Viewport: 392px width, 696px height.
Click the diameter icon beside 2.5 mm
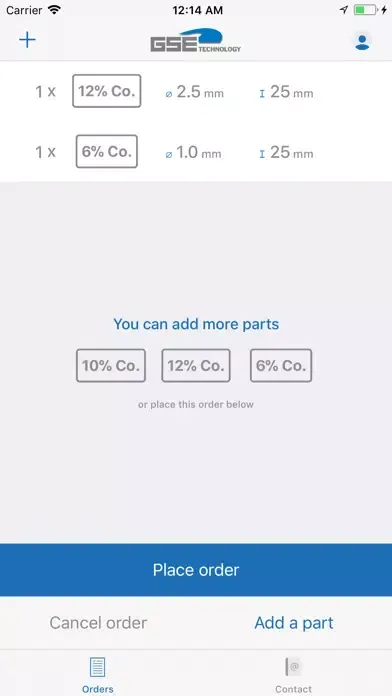[x=169, y=94]
